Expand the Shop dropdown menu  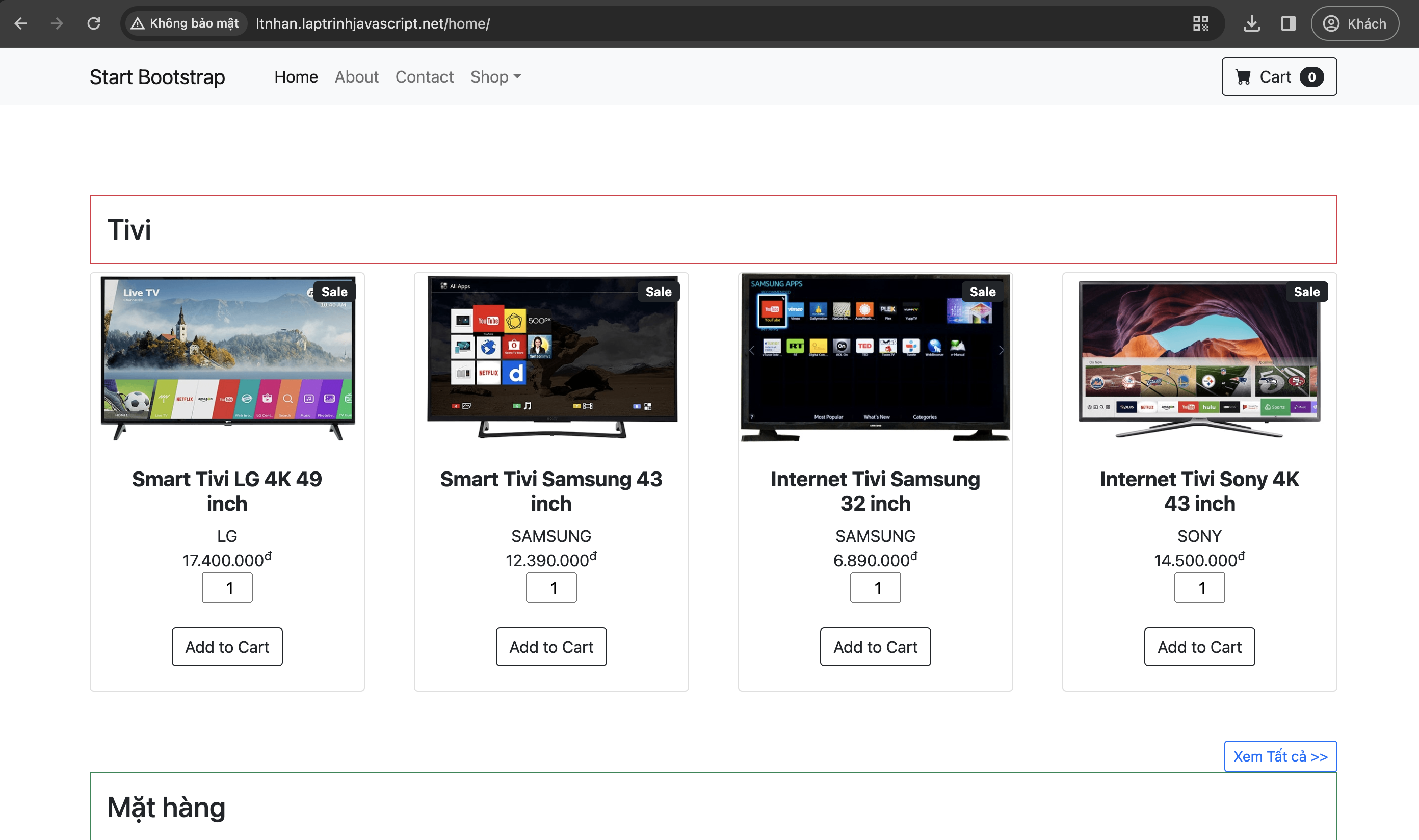tap(495, 76)
